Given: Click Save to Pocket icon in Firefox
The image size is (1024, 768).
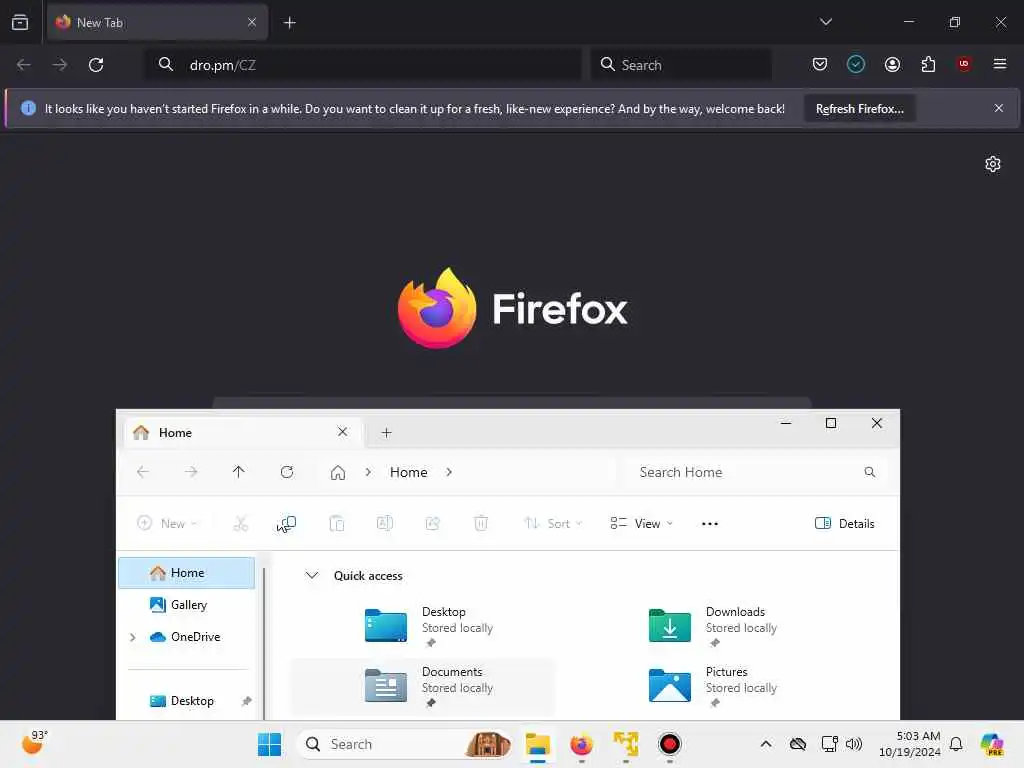Looking at the screenshot, I should click(x=820, y=64).
